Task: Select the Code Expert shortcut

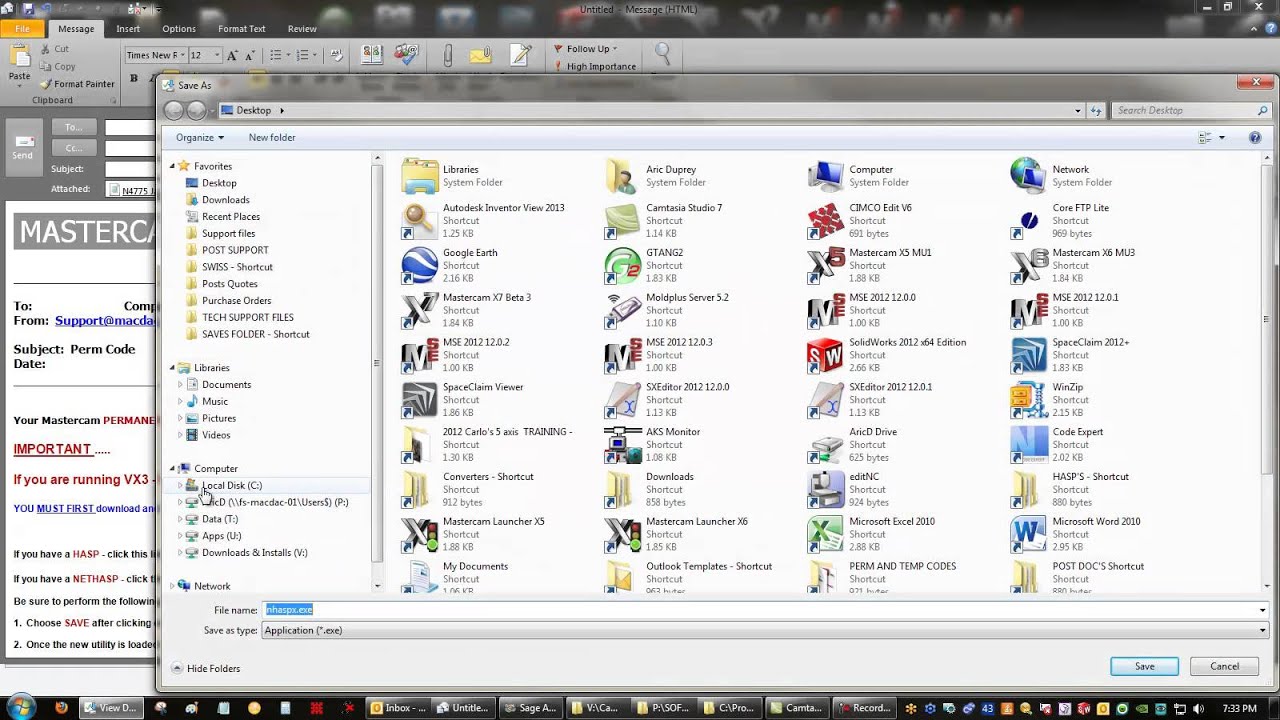Action: 1058,445
